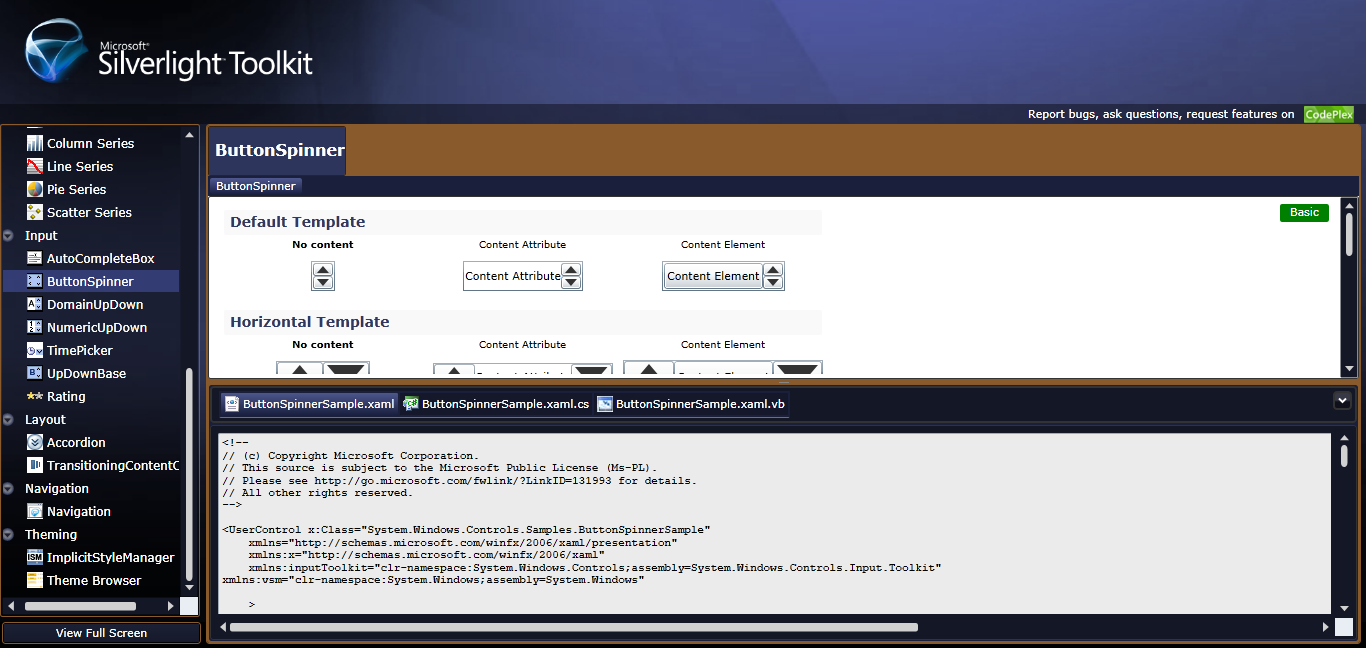Open the Accordion sample
The height and width of the screenshot is (648, 1366).
click(76, 442)
